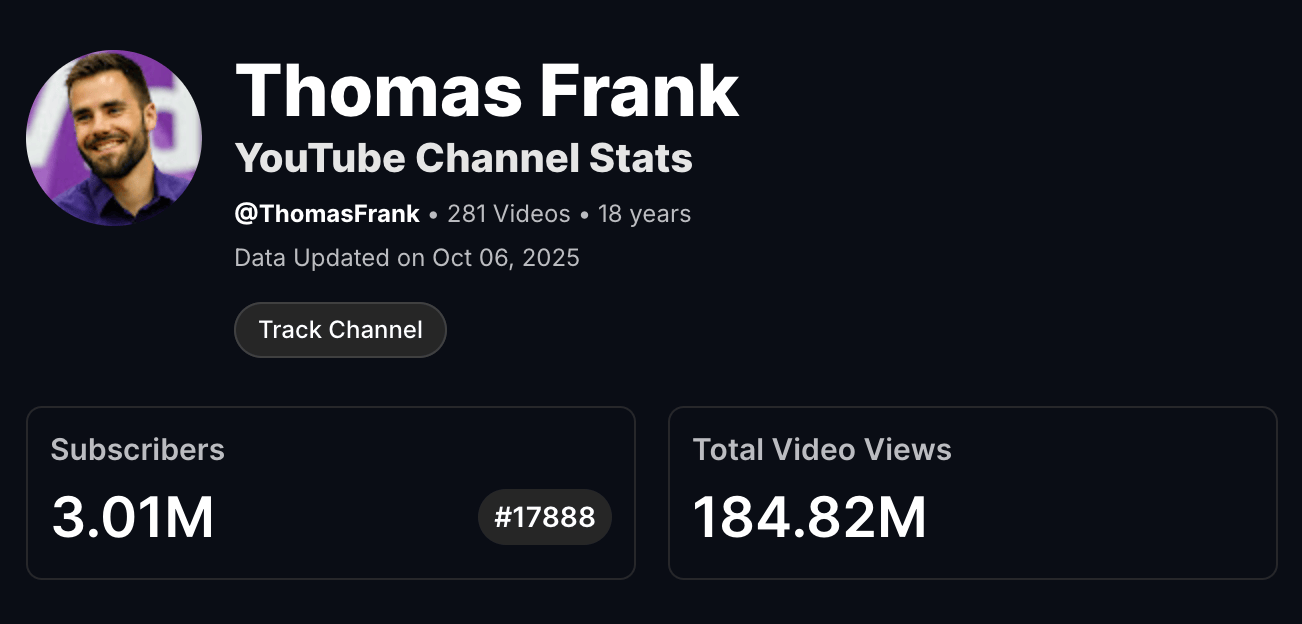Click the Total Video Views label

coord(823,450)
